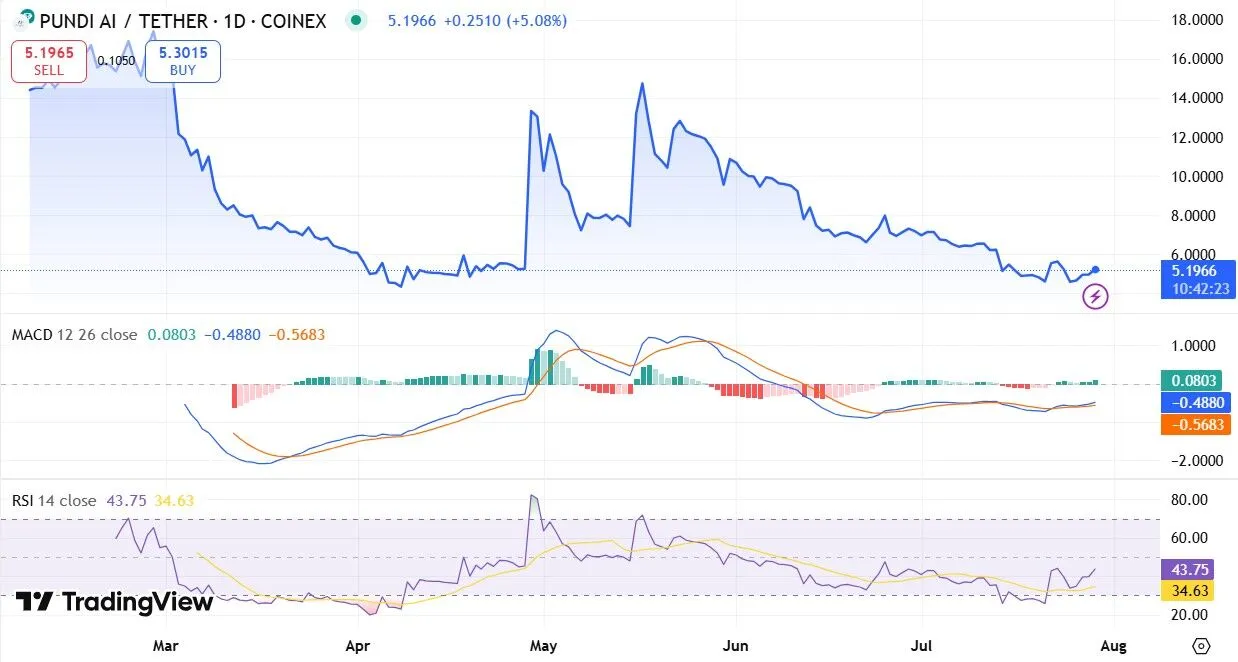Click the May label on time axis
Image resolution: width=1238 pixels, height=662 pixels.
543,646
